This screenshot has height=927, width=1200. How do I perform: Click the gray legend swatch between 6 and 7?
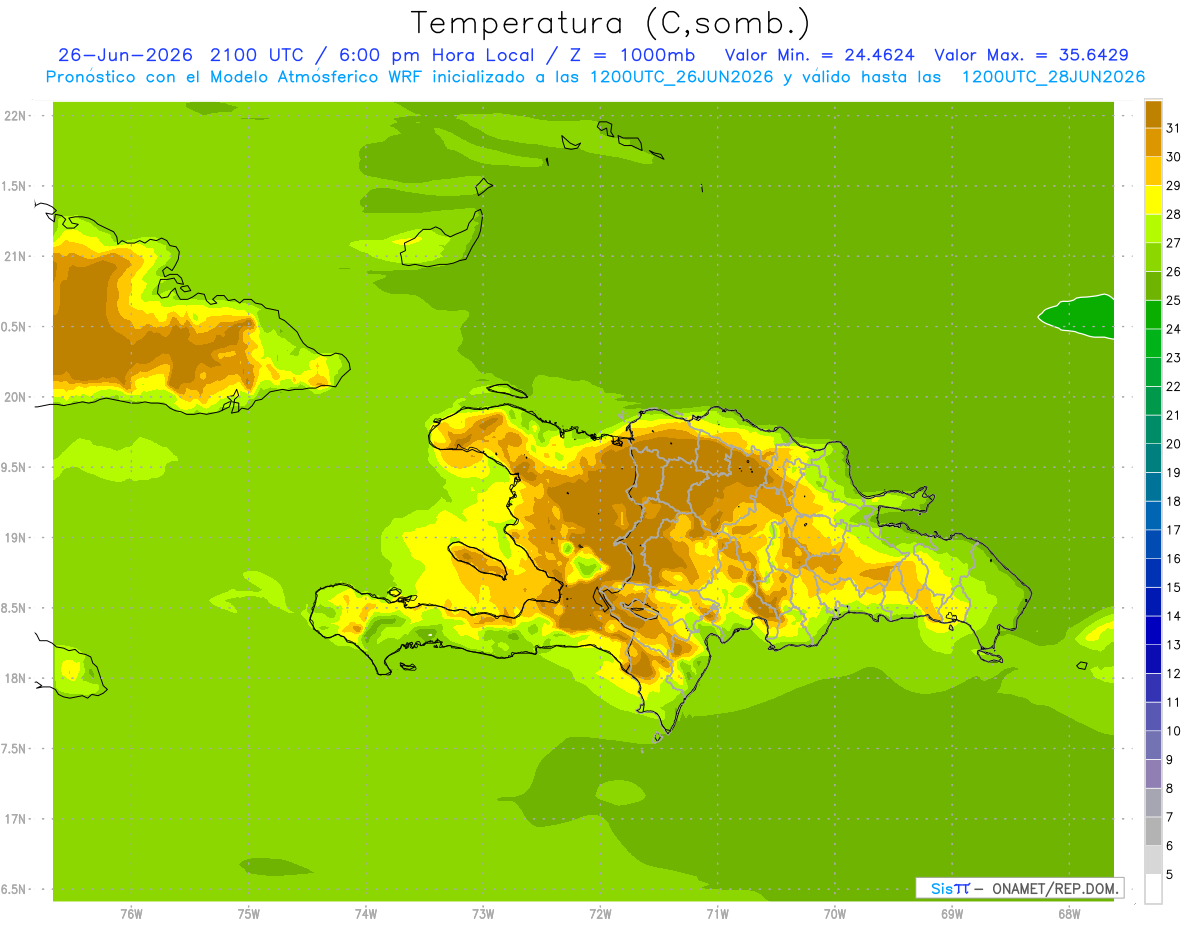(1153, 831)
